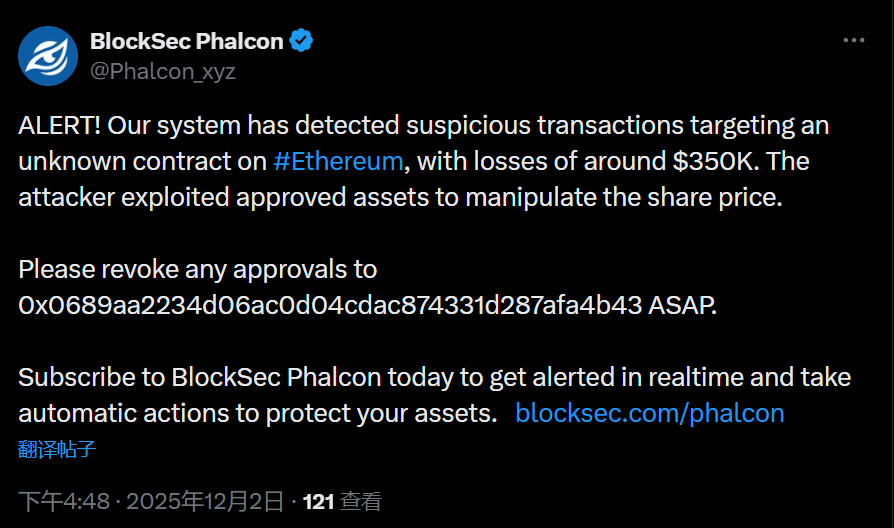The width and height of the screenshot is (894, 528).
Task: Click the 下午4:48 post time
Action: point(60,501)
